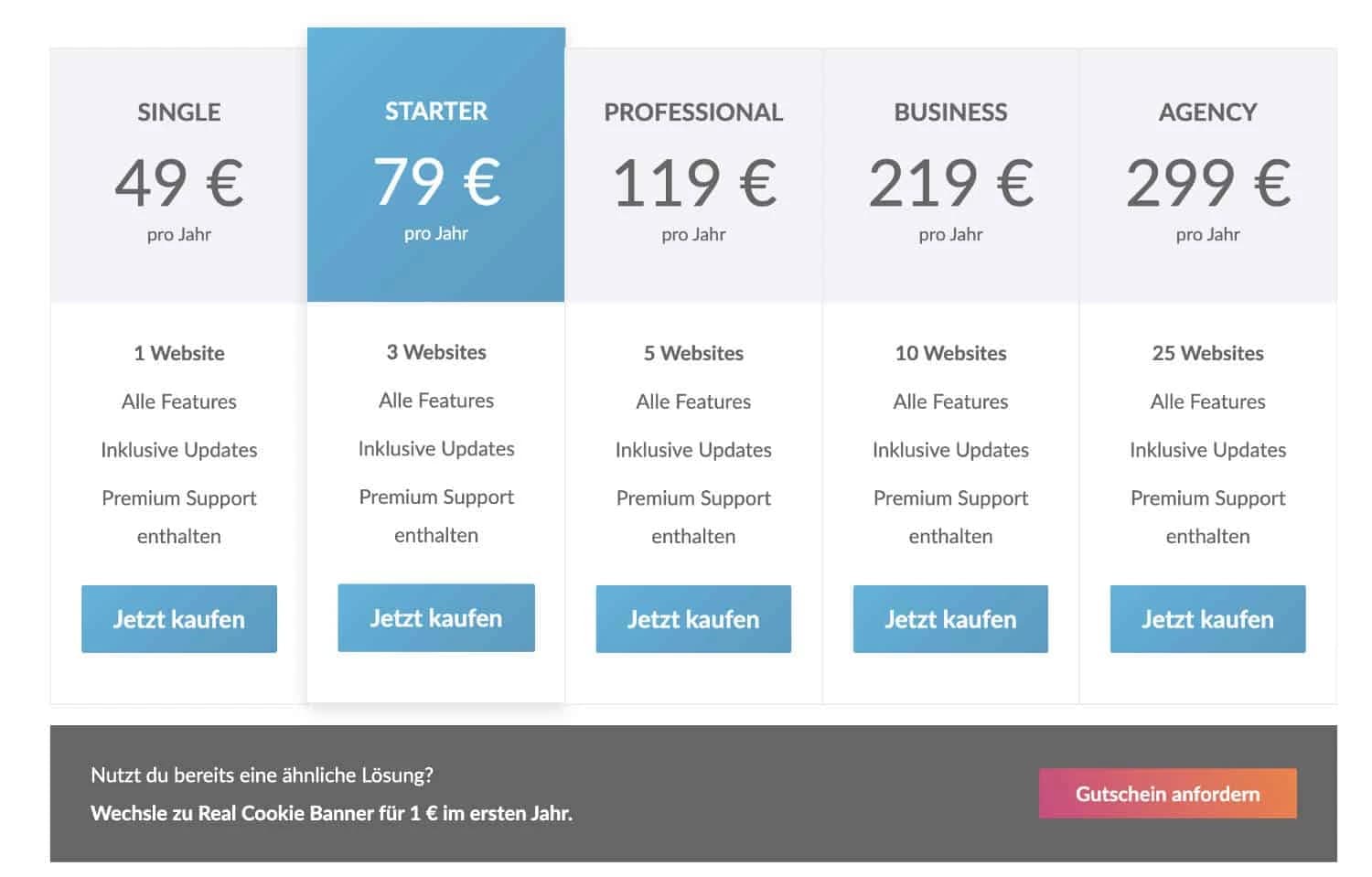1372x877 pixels.
Task: Request a coupon with Gutschein anfordern
Action: coord(1167,794)
